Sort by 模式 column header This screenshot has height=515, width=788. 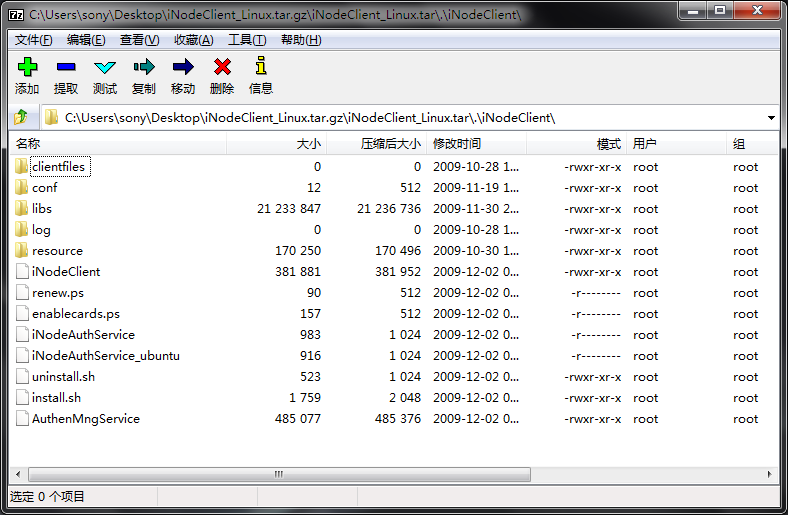tap(576, 144)
